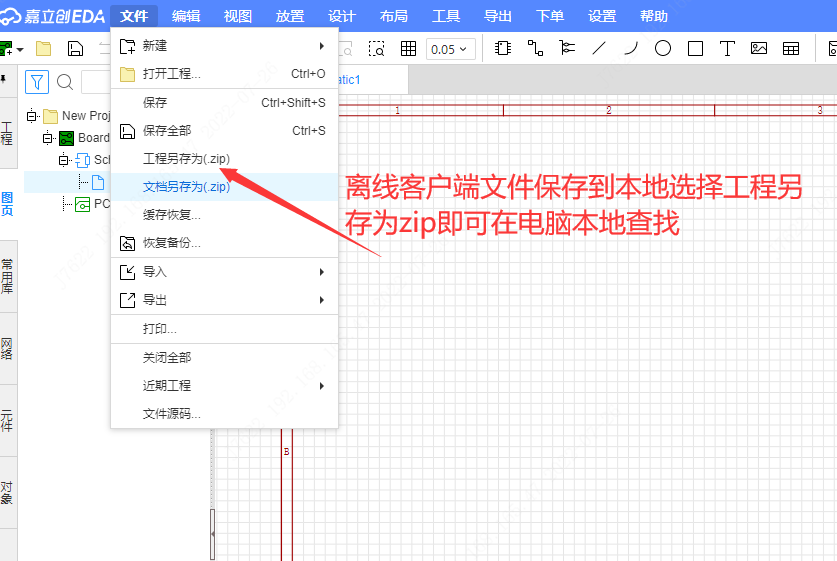
Task: Open the 放置 menu
Action: (290, 16)
